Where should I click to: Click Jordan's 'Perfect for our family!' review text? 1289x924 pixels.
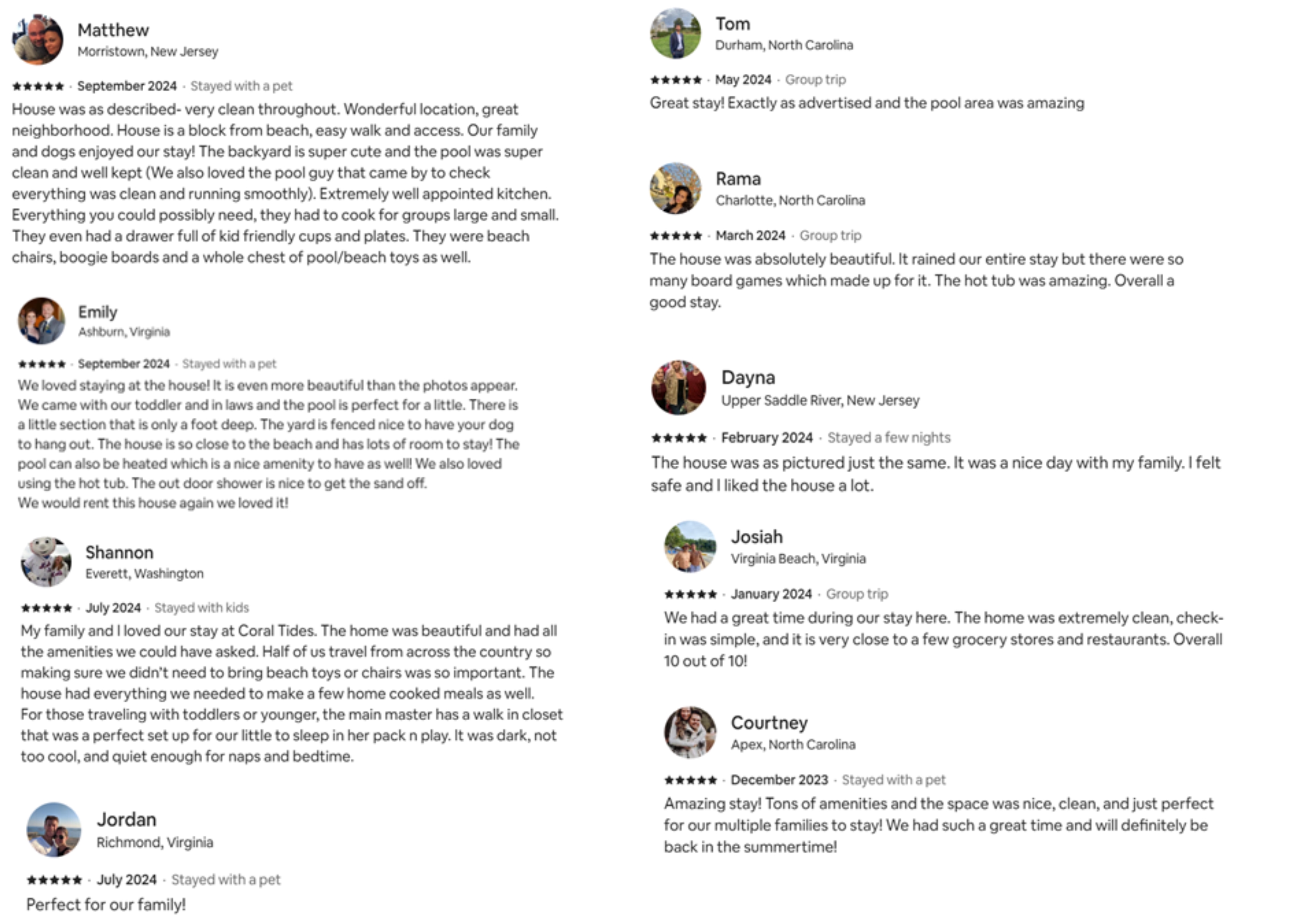click(106, 904)
